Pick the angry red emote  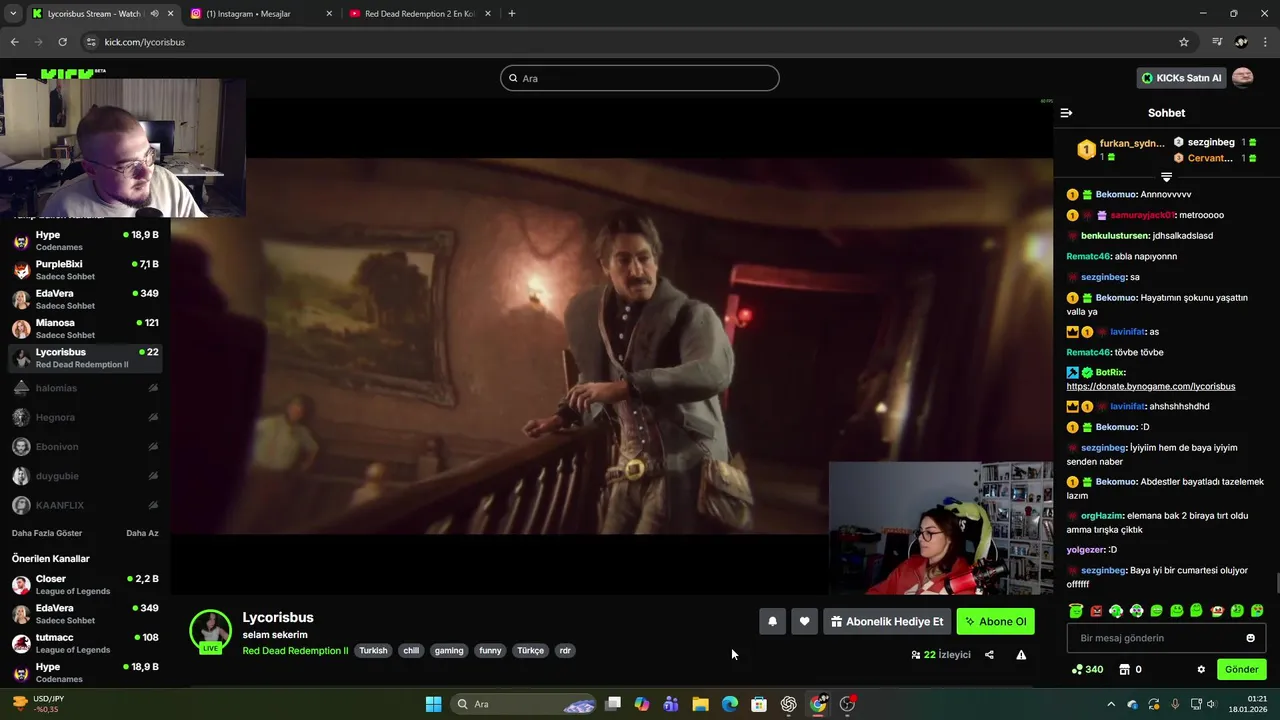[1096, 610]
